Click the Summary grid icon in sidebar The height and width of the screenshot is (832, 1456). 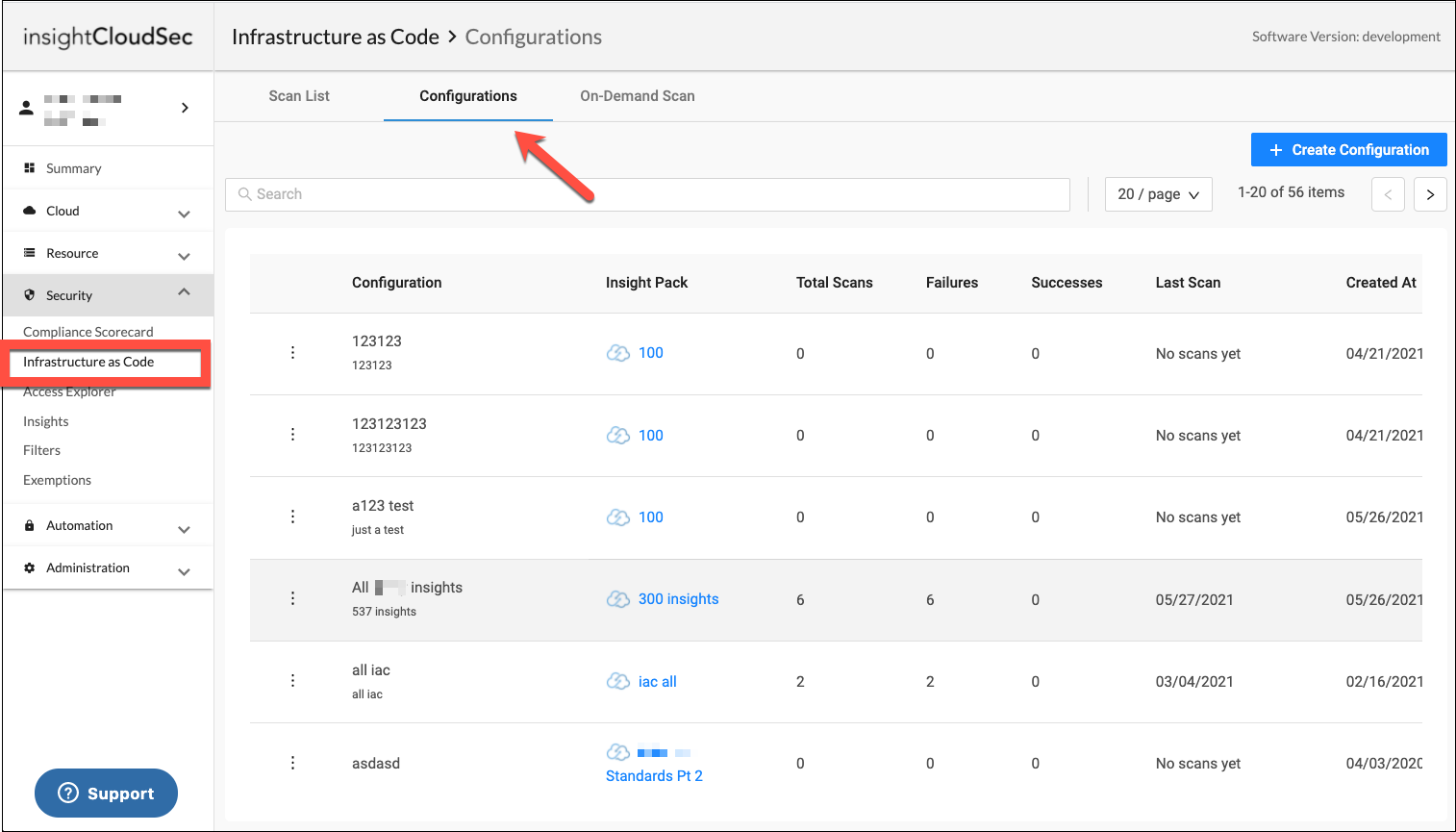point(30,168)
